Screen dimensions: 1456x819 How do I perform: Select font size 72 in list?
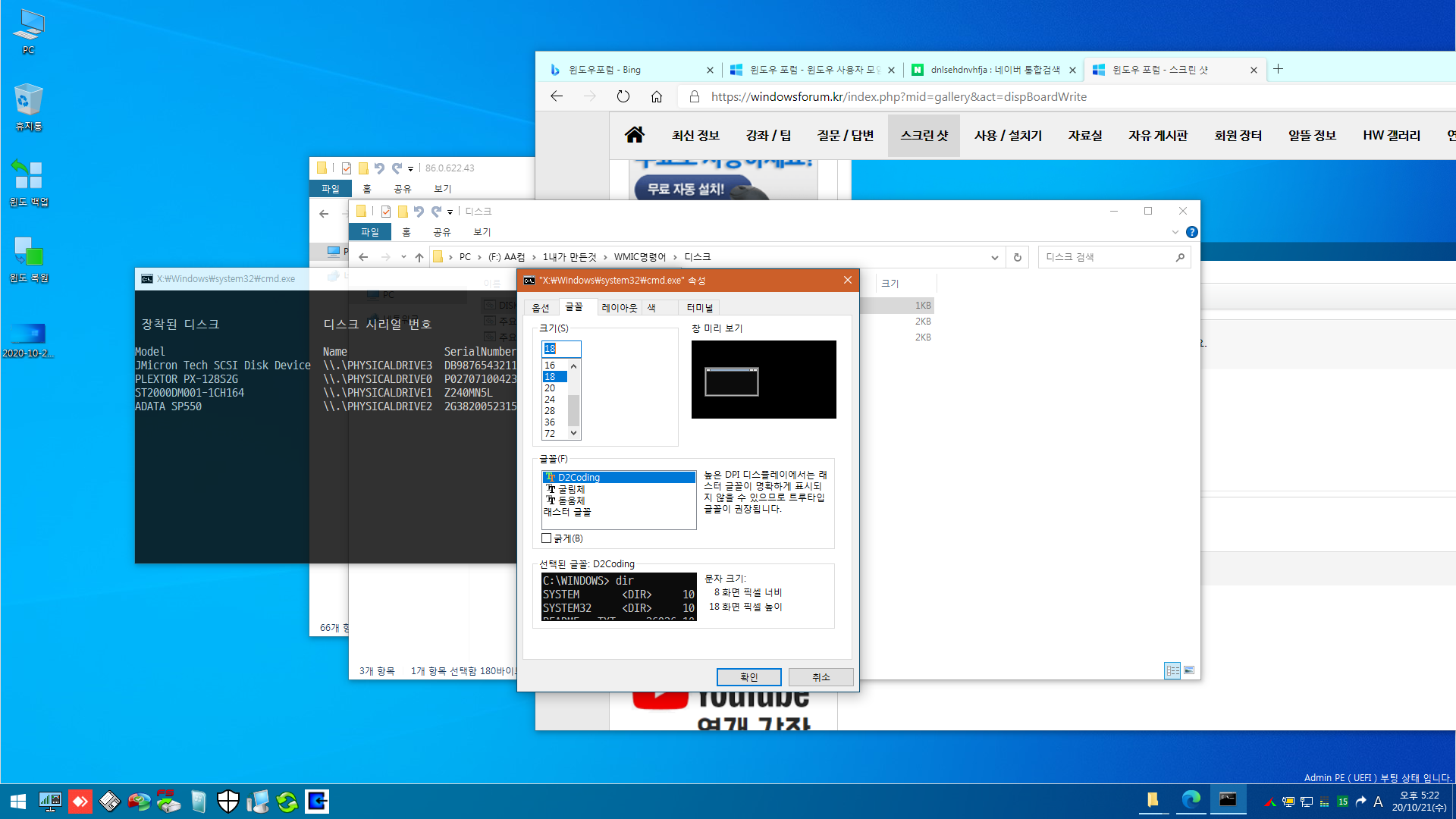tap(554, 434)
